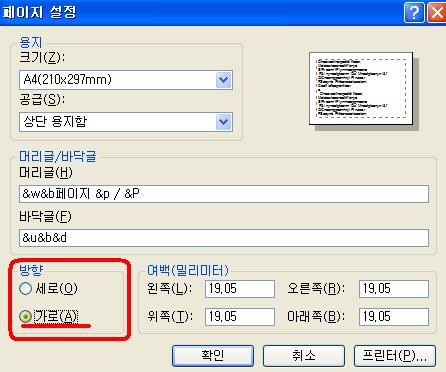
Task: Click the 공급(S): label
Action: coord(42,99)
